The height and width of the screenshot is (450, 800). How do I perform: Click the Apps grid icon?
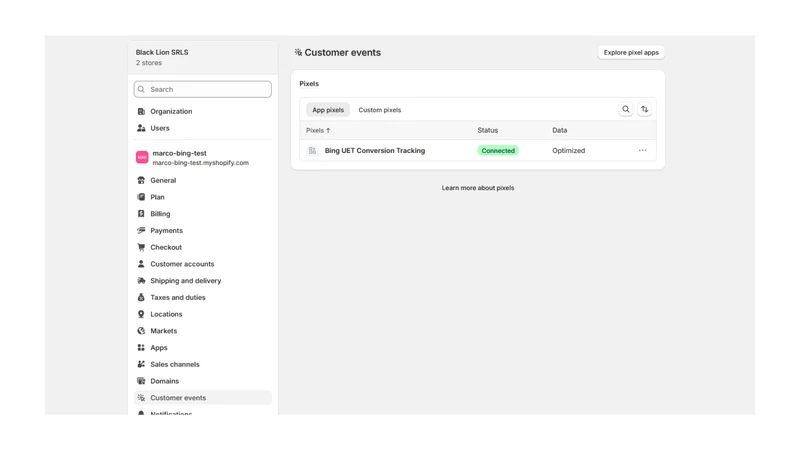[141, 347]
